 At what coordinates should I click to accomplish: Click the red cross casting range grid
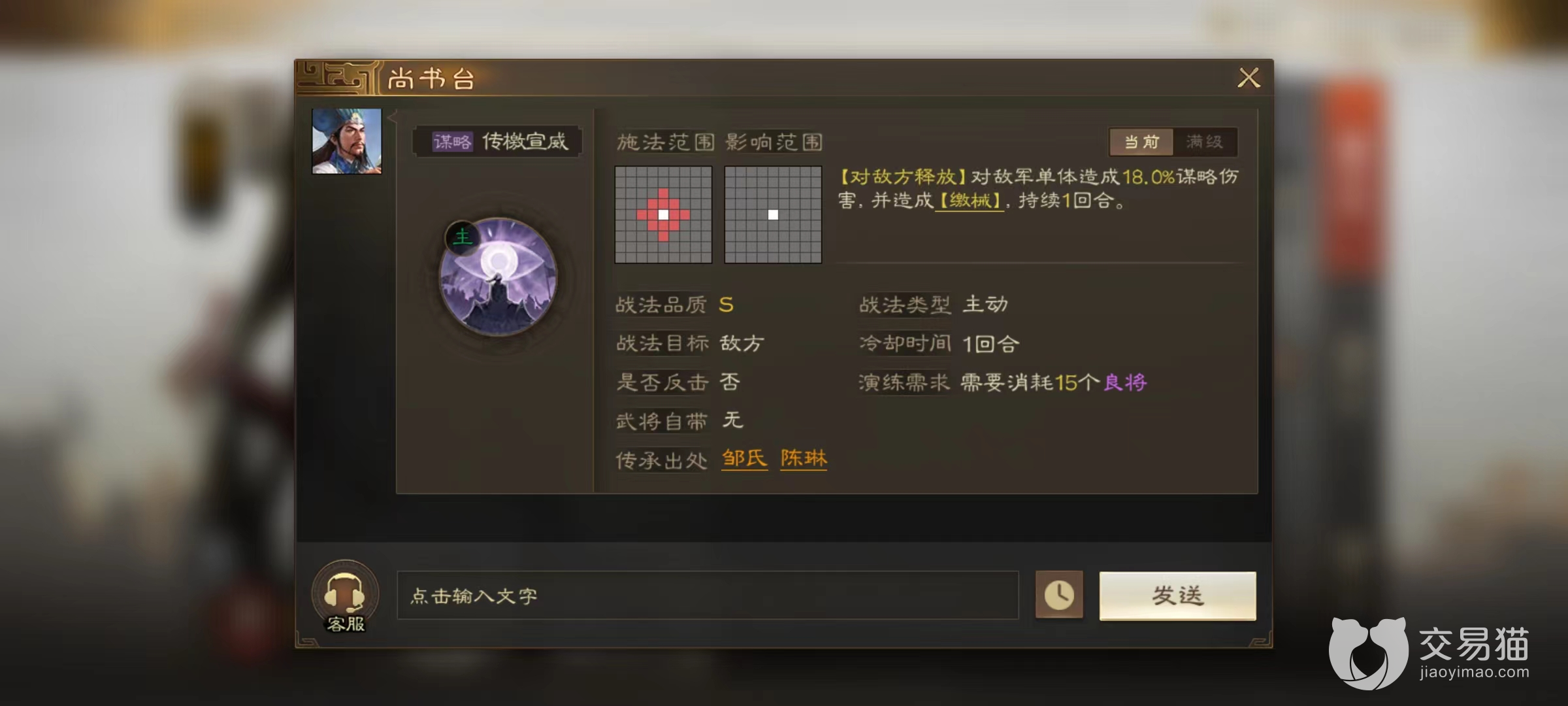(663, 214)
